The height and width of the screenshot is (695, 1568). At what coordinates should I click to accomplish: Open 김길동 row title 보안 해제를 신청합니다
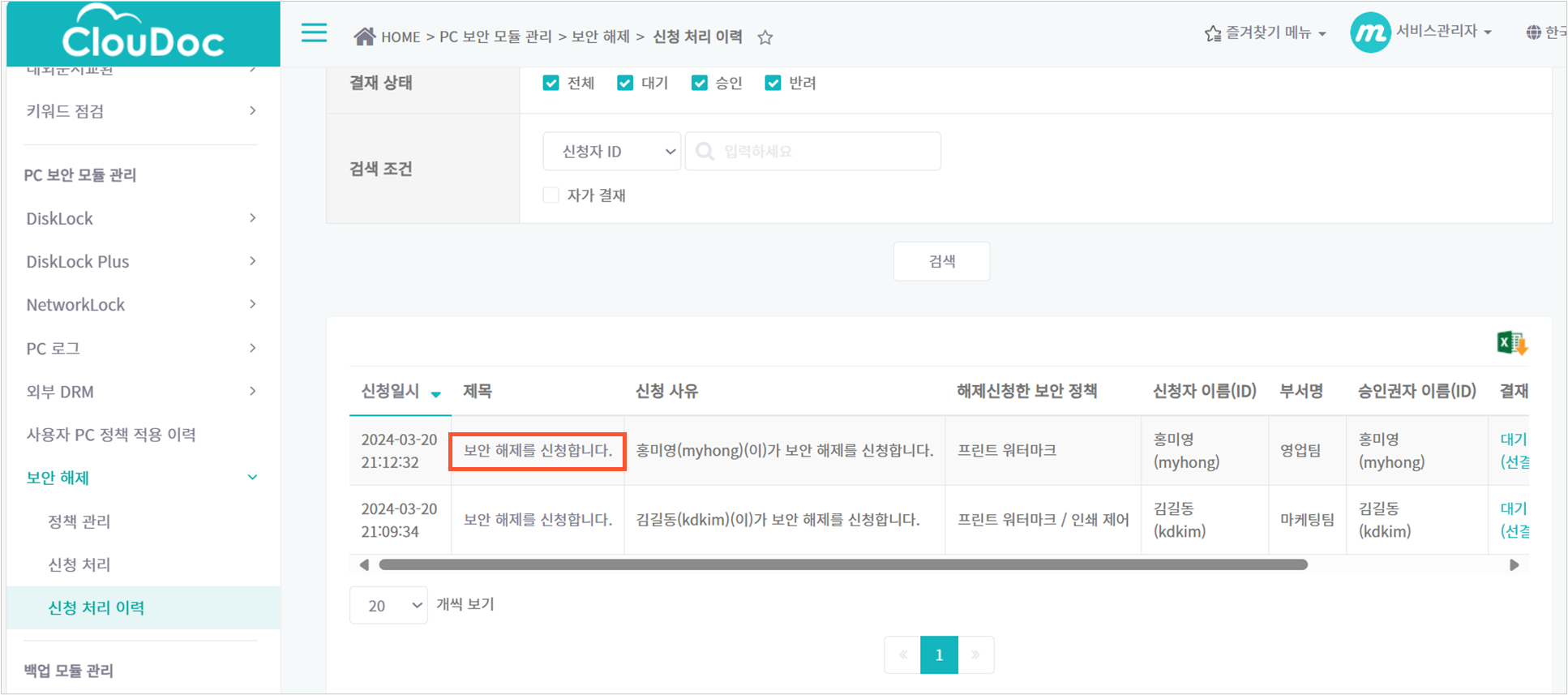click(538, 520)
